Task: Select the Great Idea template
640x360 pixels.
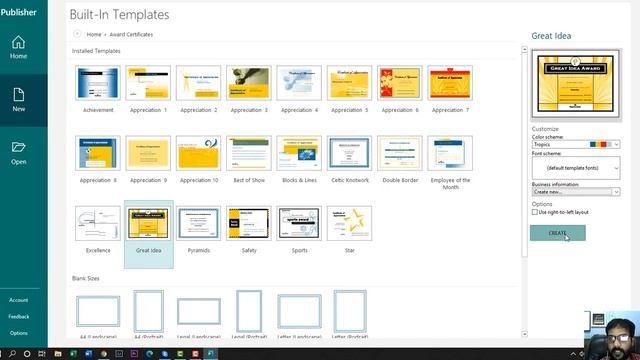Action: pyautogui.click(x=149, y=234)
